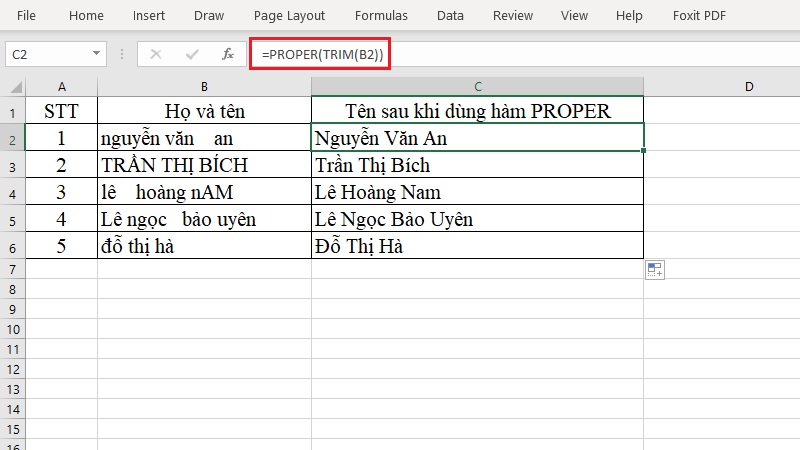Open the Formulas ribbon tab
This screenshot has height=450, width=800.
click(x=381, y=16)
